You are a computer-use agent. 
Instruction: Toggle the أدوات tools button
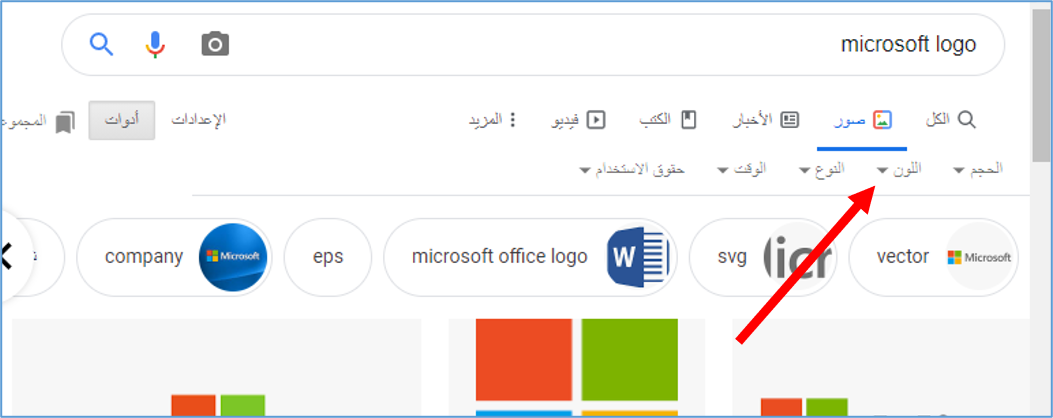pyautogui.click(x=122, y=120)
